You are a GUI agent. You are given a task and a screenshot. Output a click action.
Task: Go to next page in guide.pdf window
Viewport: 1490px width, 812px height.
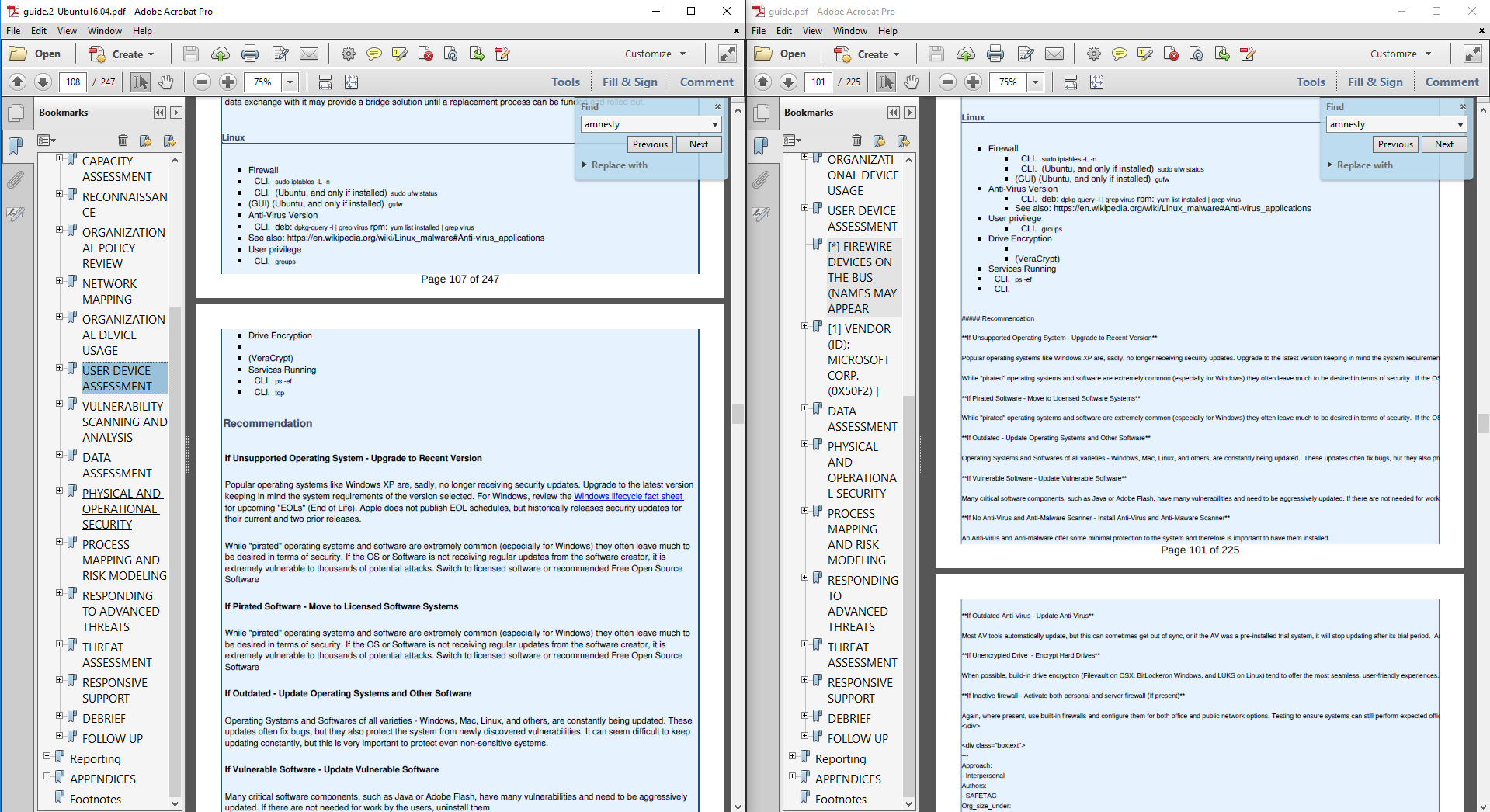pyautogui.click(x=789, y=82)
